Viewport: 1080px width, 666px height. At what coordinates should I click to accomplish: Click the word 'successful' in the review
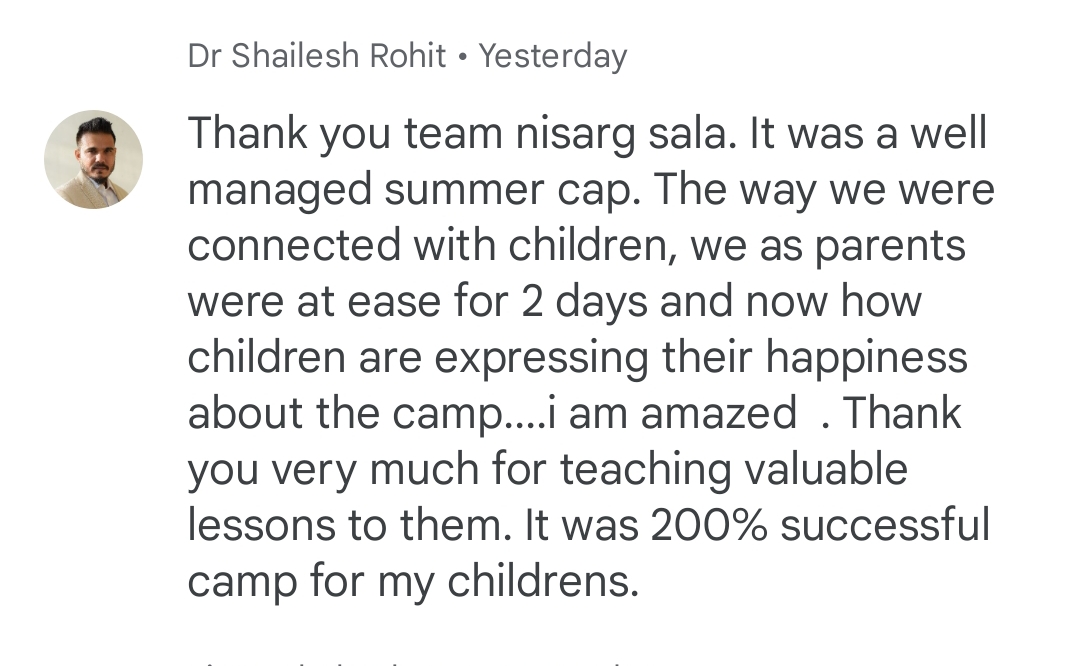885,525
